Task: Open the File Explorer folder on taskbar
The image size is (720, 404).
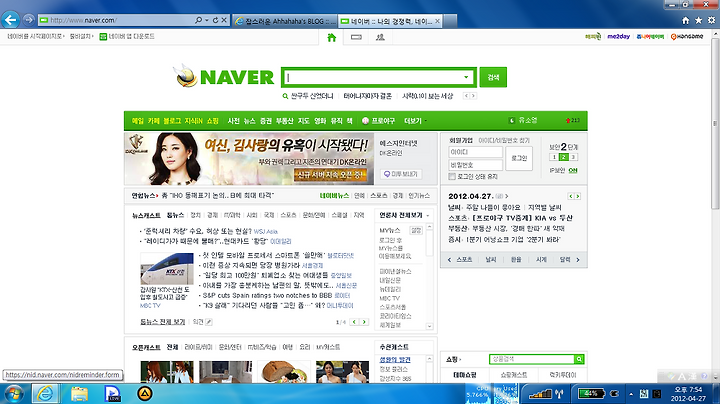Action: pyautogui.click(x=79, y=393)
